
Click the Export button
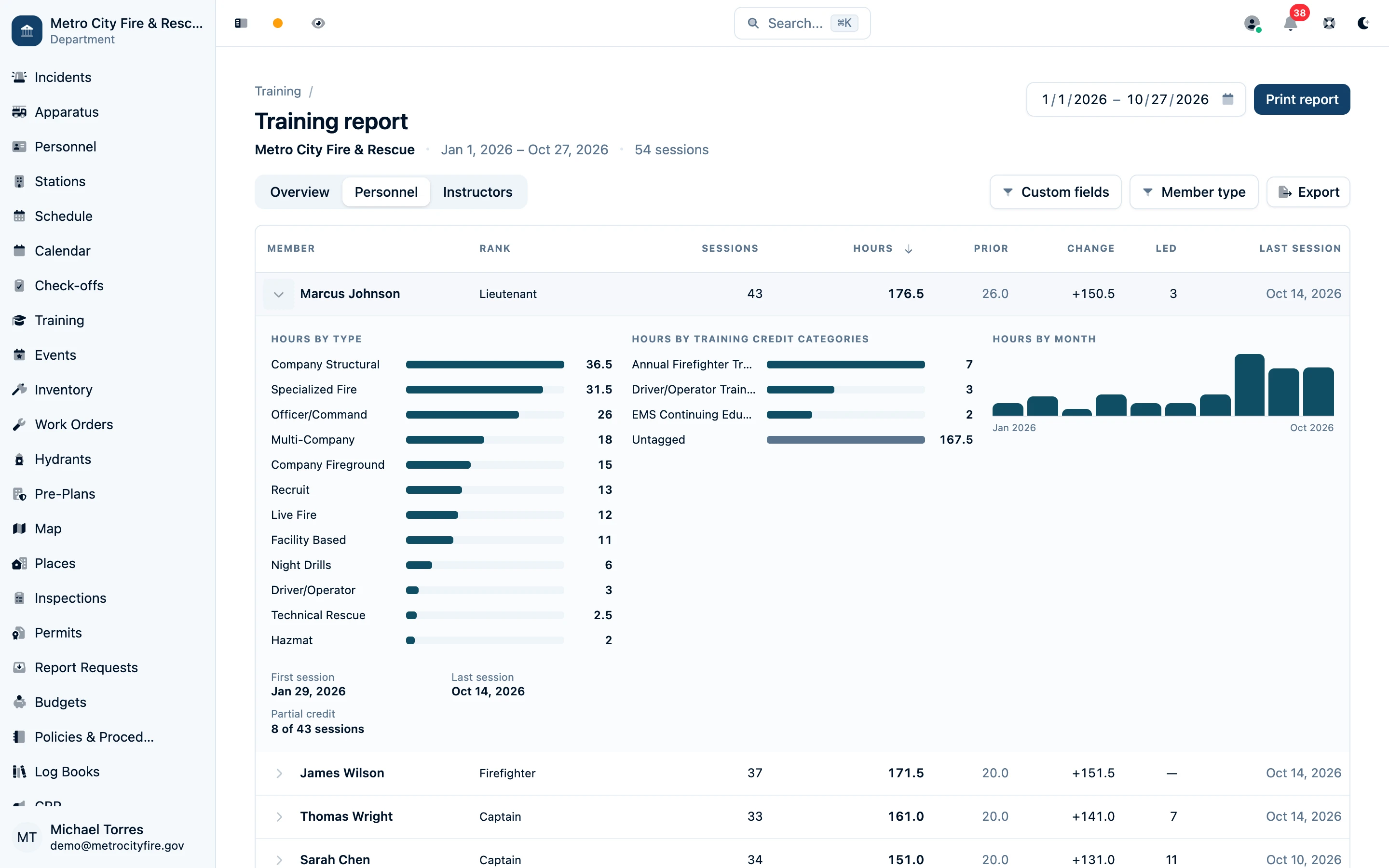(1308, 192)
